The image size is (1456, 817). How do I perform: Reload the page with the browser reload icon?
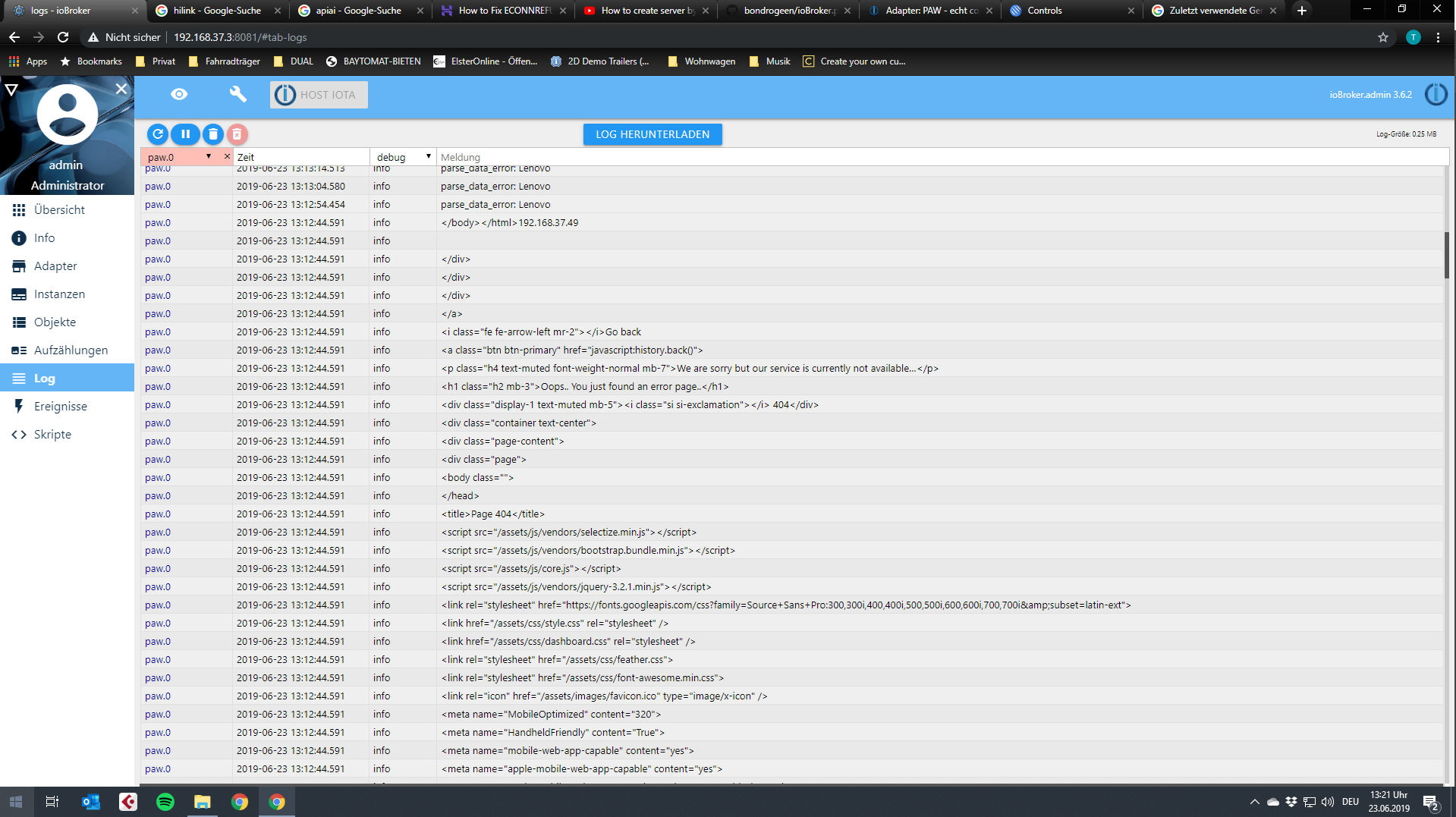tap(63, 37)
